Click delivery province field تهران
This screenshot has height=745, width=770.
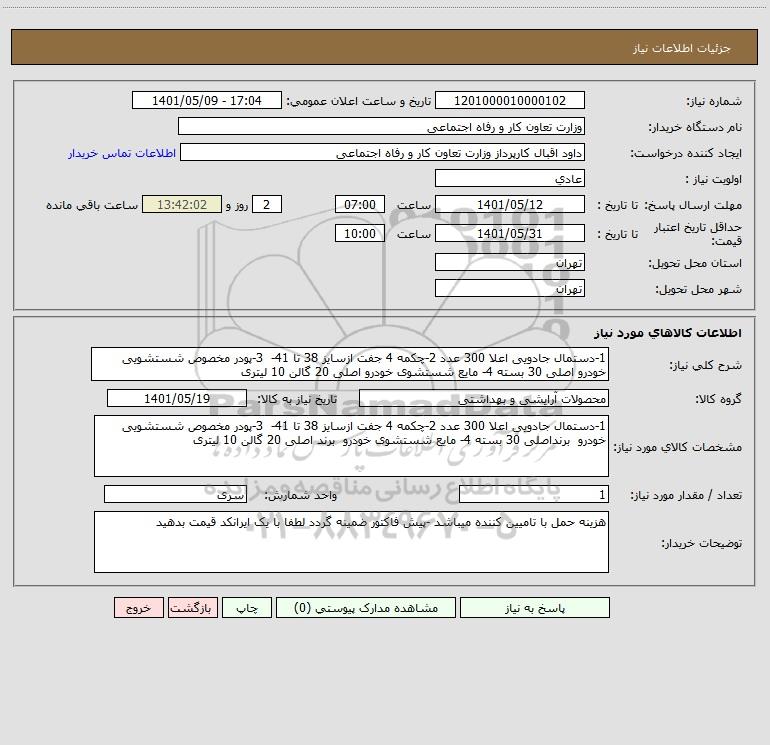tap(510, 262)
